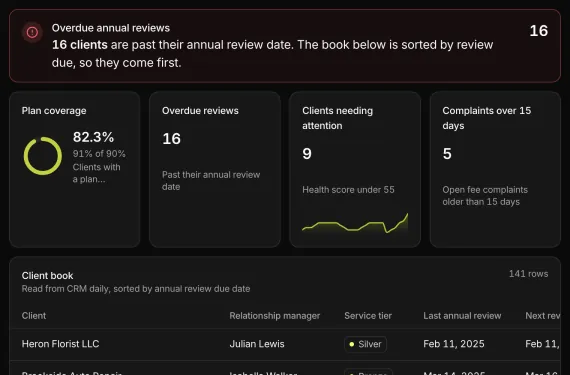Click the '91% of 90%' target text

point(99,154)
